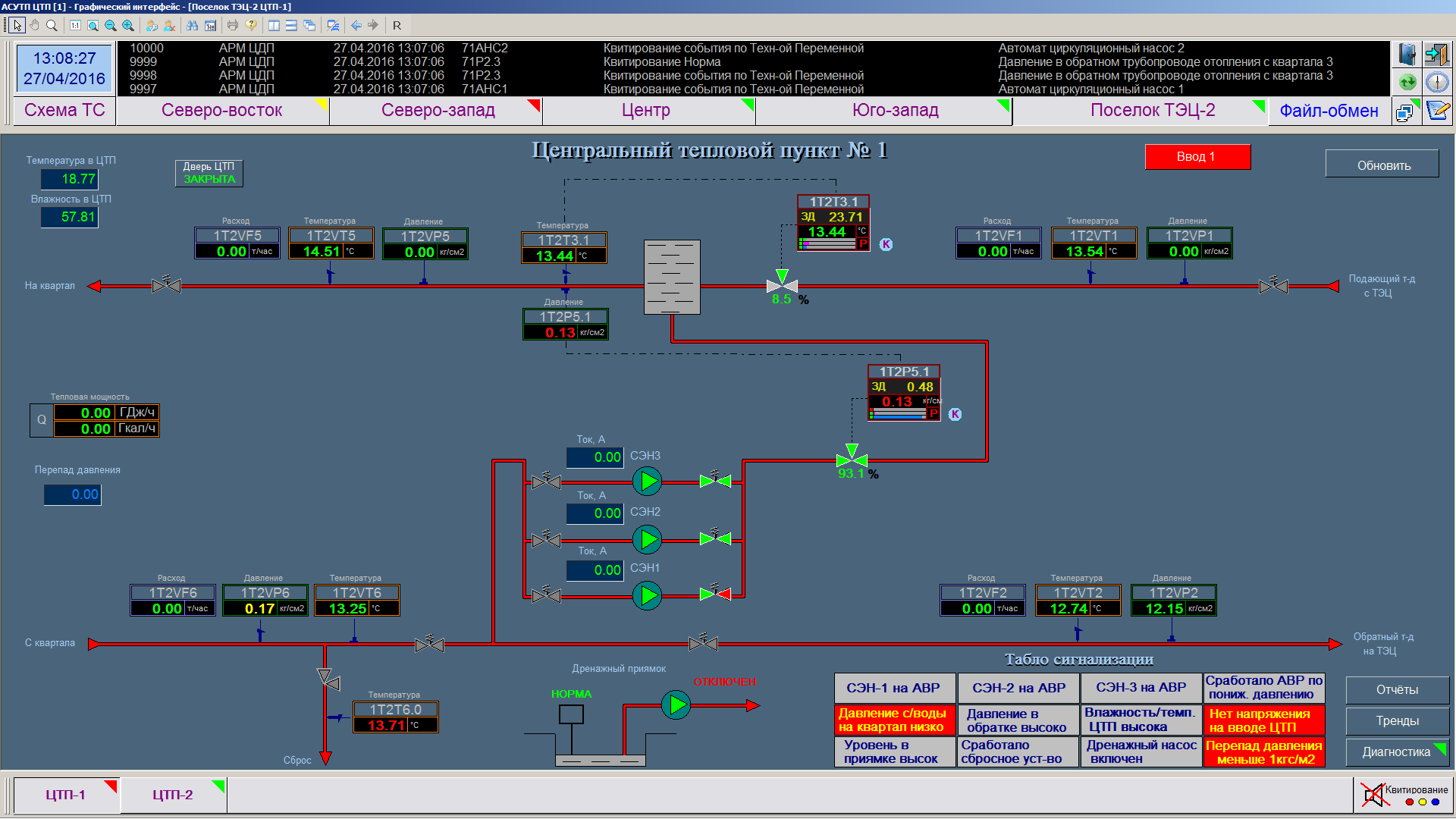The width and height of the screenshot is (1456, 819).
Task: Click the Влажность в ЦТП value 57.81
Action: pyautogui.click(x=70, y=217)
